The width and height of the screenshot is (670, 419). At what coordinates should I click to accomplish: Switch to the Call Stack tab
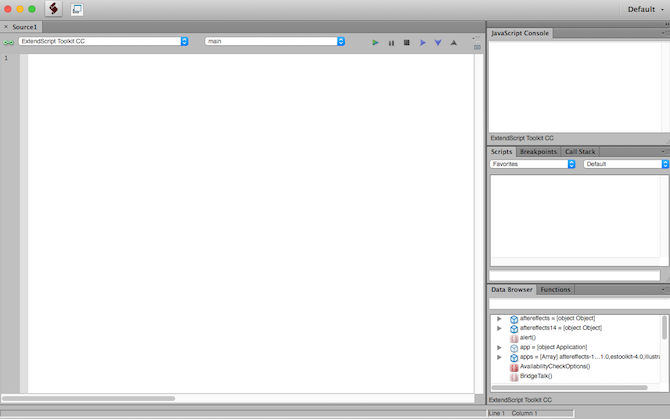[x=580, y=152]
